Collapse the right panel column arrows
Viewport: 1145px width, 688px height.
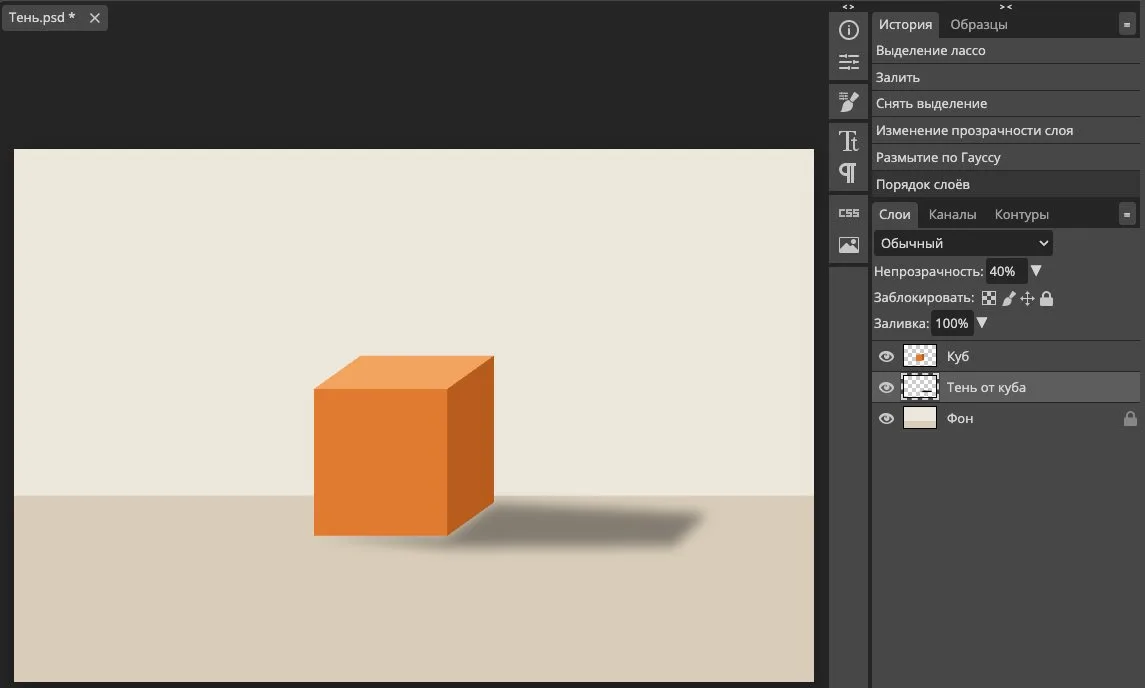[x=1006, y=7]
